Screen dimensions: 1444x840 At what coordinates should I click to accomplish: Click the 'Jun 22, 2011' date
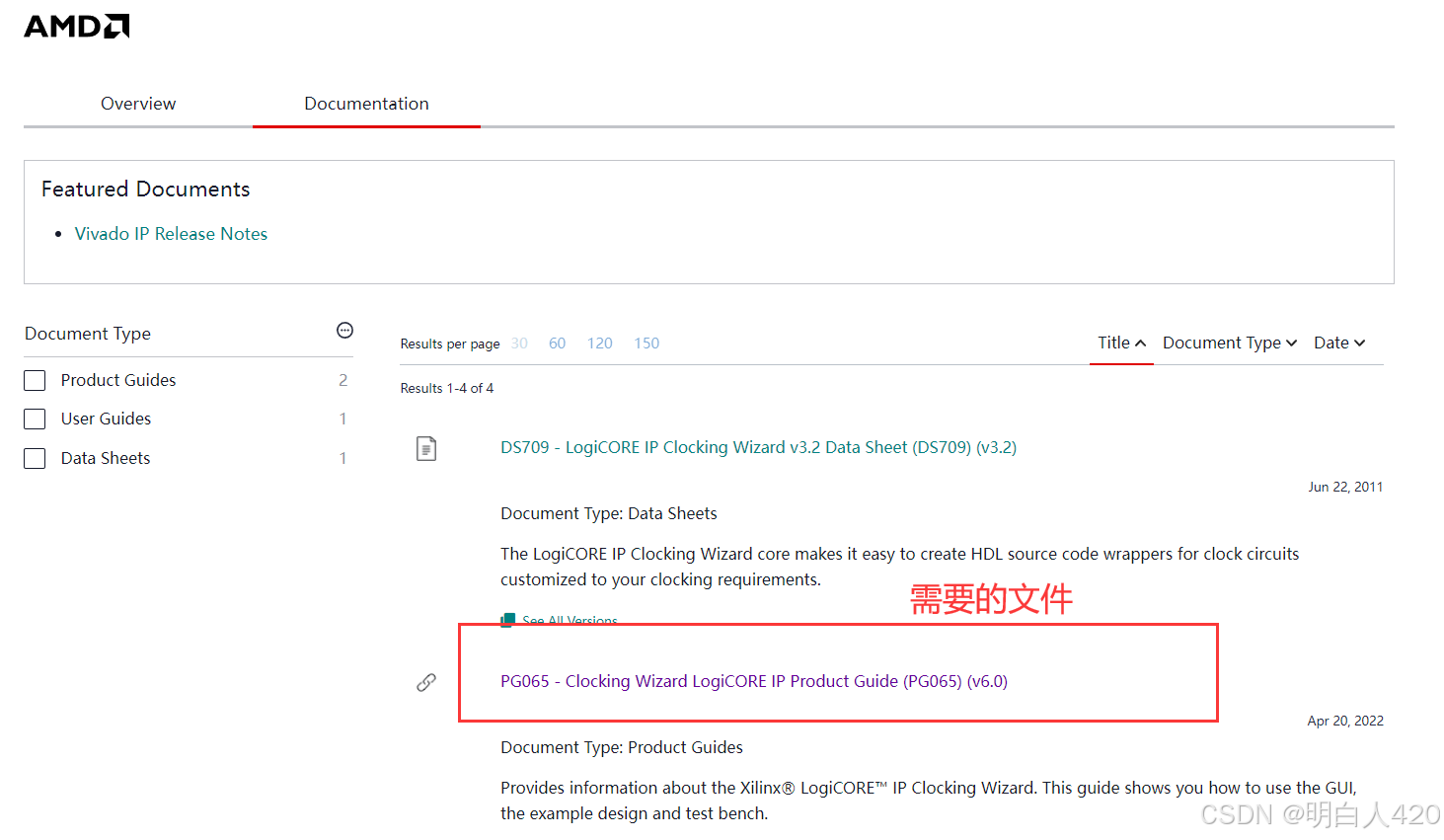(x=1345, y=487)
